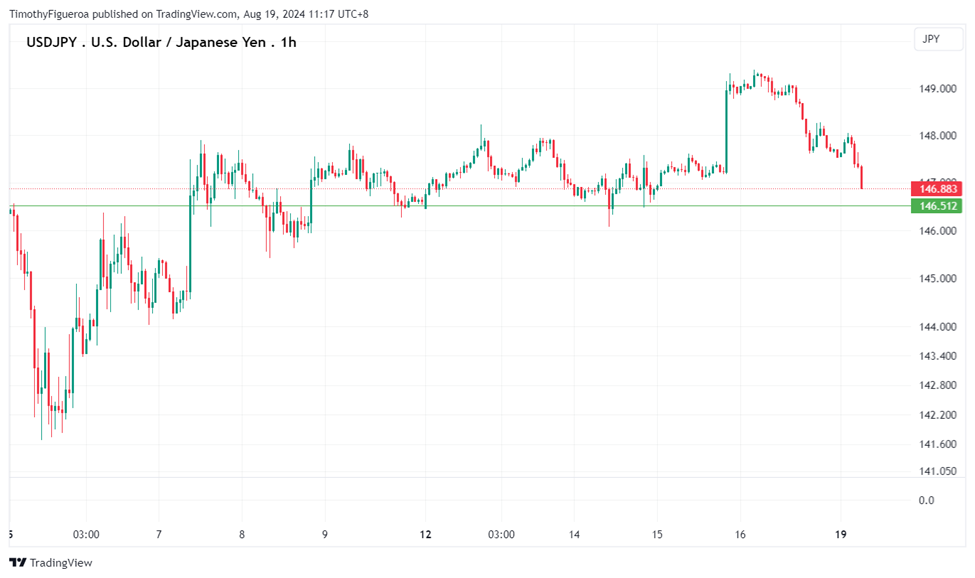The image size is (975, 578).
Task: Click the 0.0 label on the lower scale
Action: (926, 500)
